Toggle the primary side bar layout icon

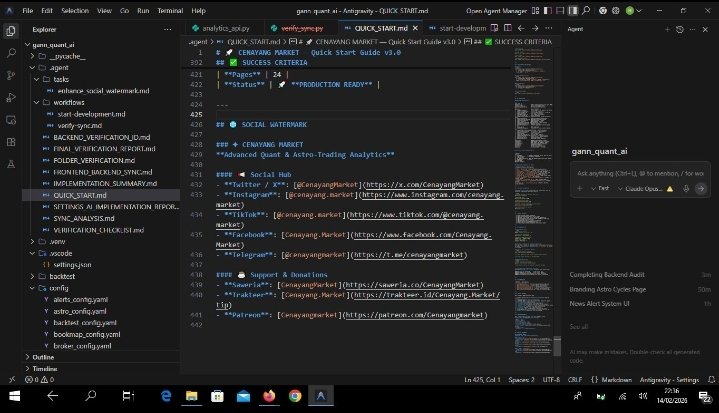548,10
